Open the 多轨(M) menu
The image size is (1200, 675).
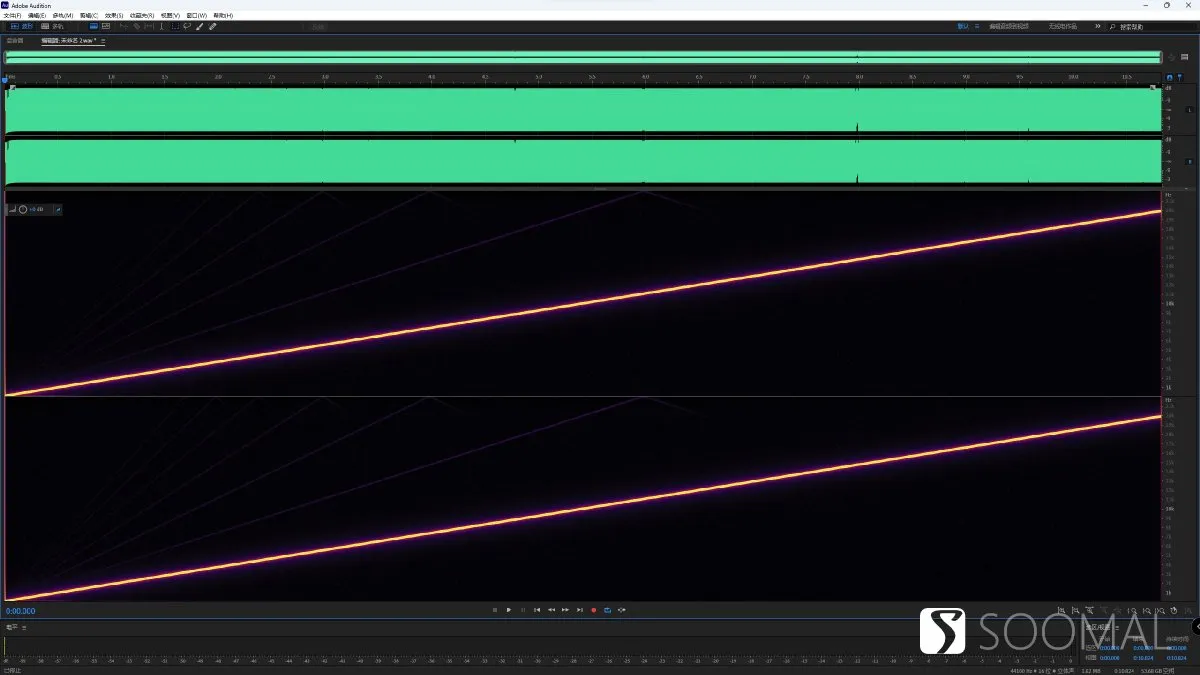click(x=63, y=16)
